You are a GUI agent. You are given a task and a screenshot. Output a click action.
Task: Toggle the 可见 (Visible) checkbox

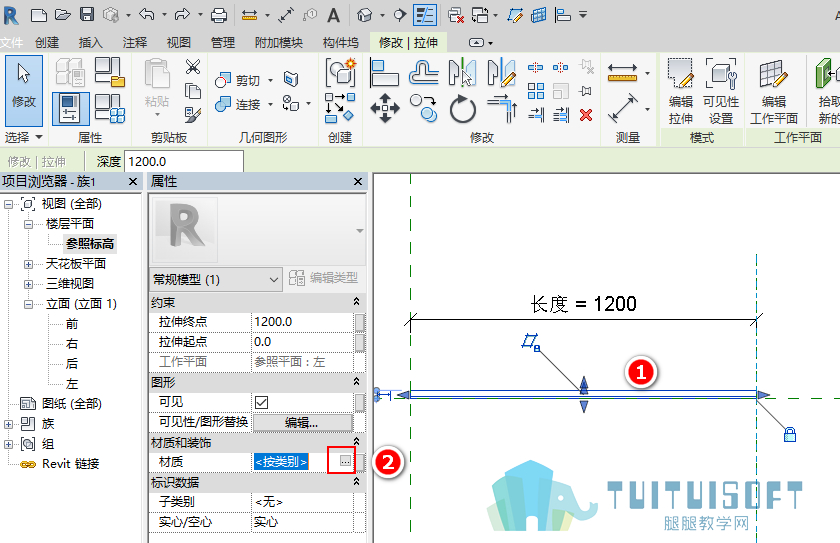point(261,402)
